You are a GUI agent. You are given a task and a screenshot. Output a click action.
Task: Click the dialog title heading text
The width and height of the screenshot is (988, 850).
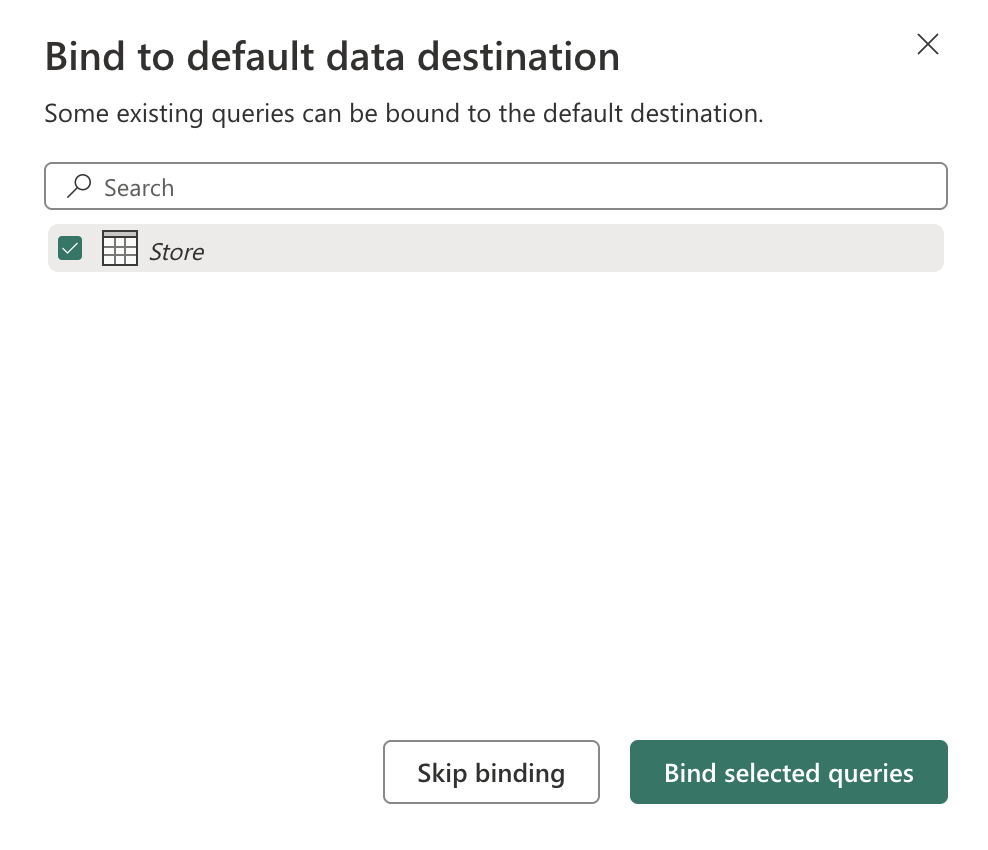332,57
